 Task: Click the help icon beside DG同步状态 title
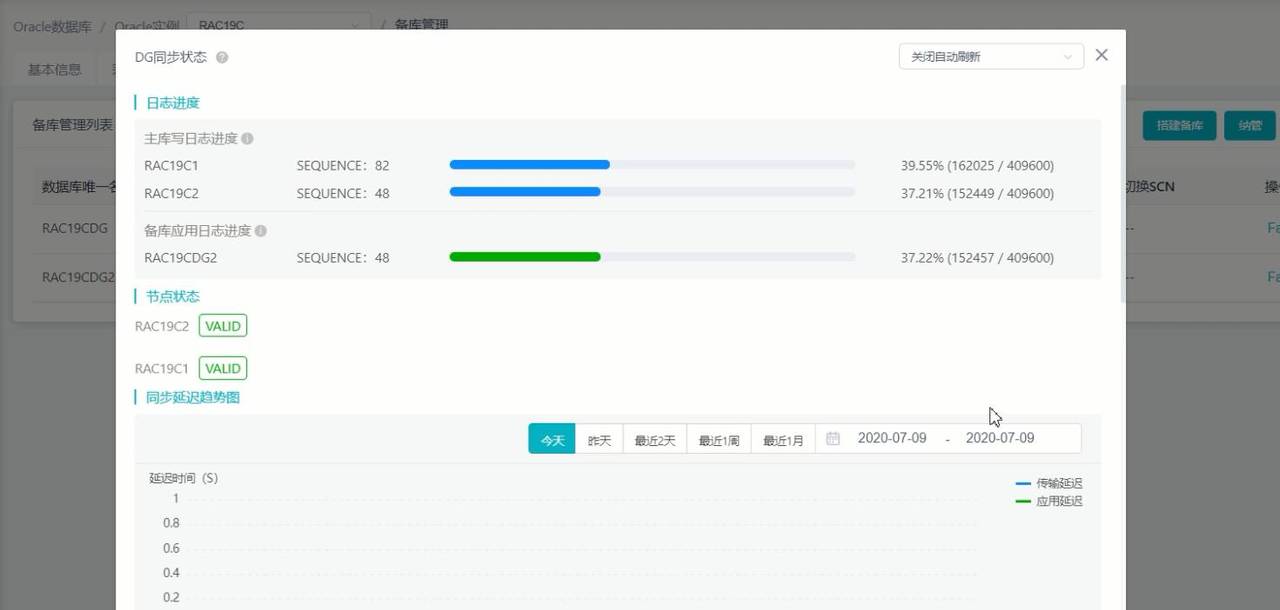[220, 57]
